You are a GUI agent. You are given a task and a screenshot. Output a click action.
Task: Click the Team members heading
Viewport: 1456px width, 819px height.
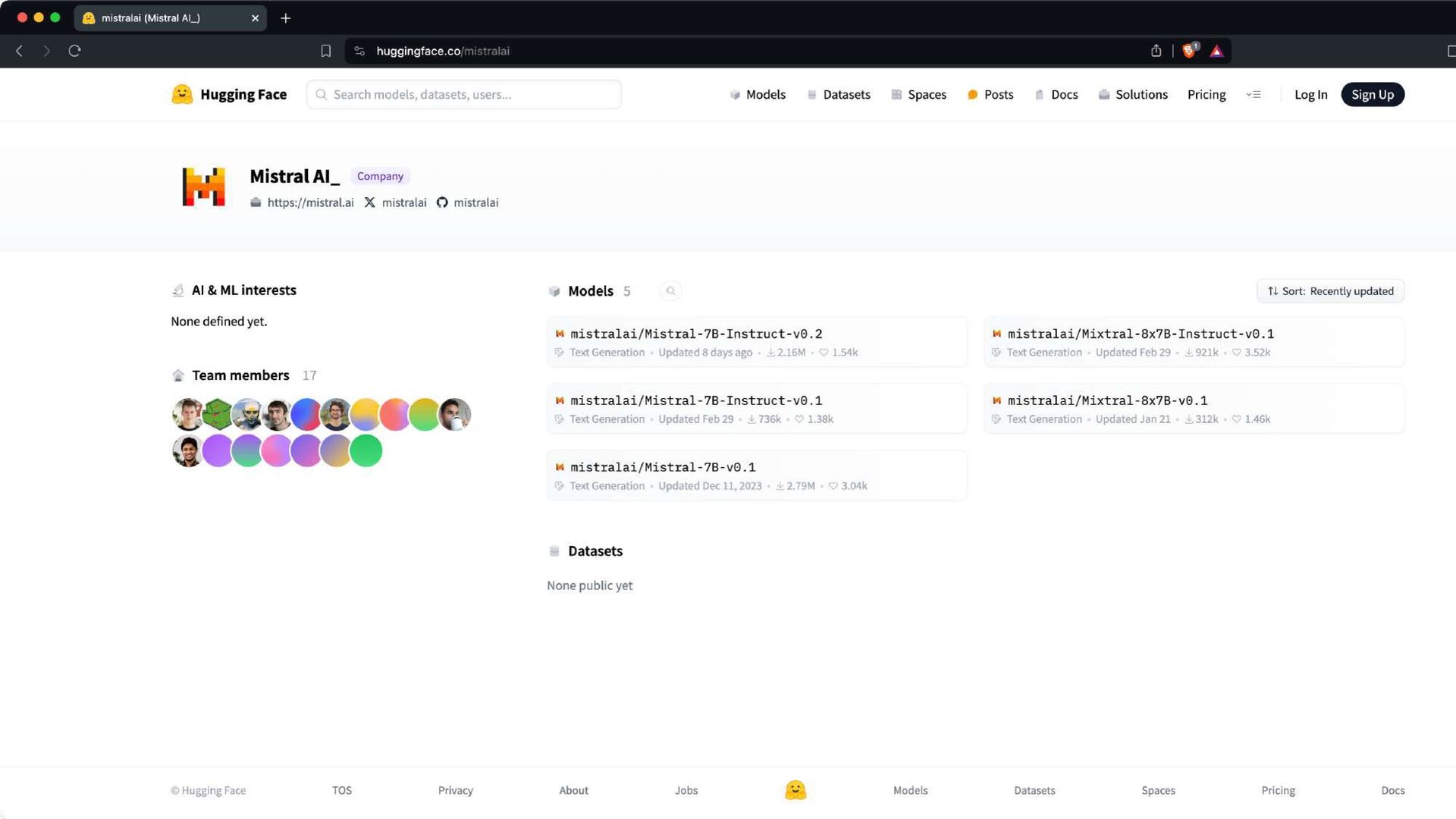[x=240, y=375]
